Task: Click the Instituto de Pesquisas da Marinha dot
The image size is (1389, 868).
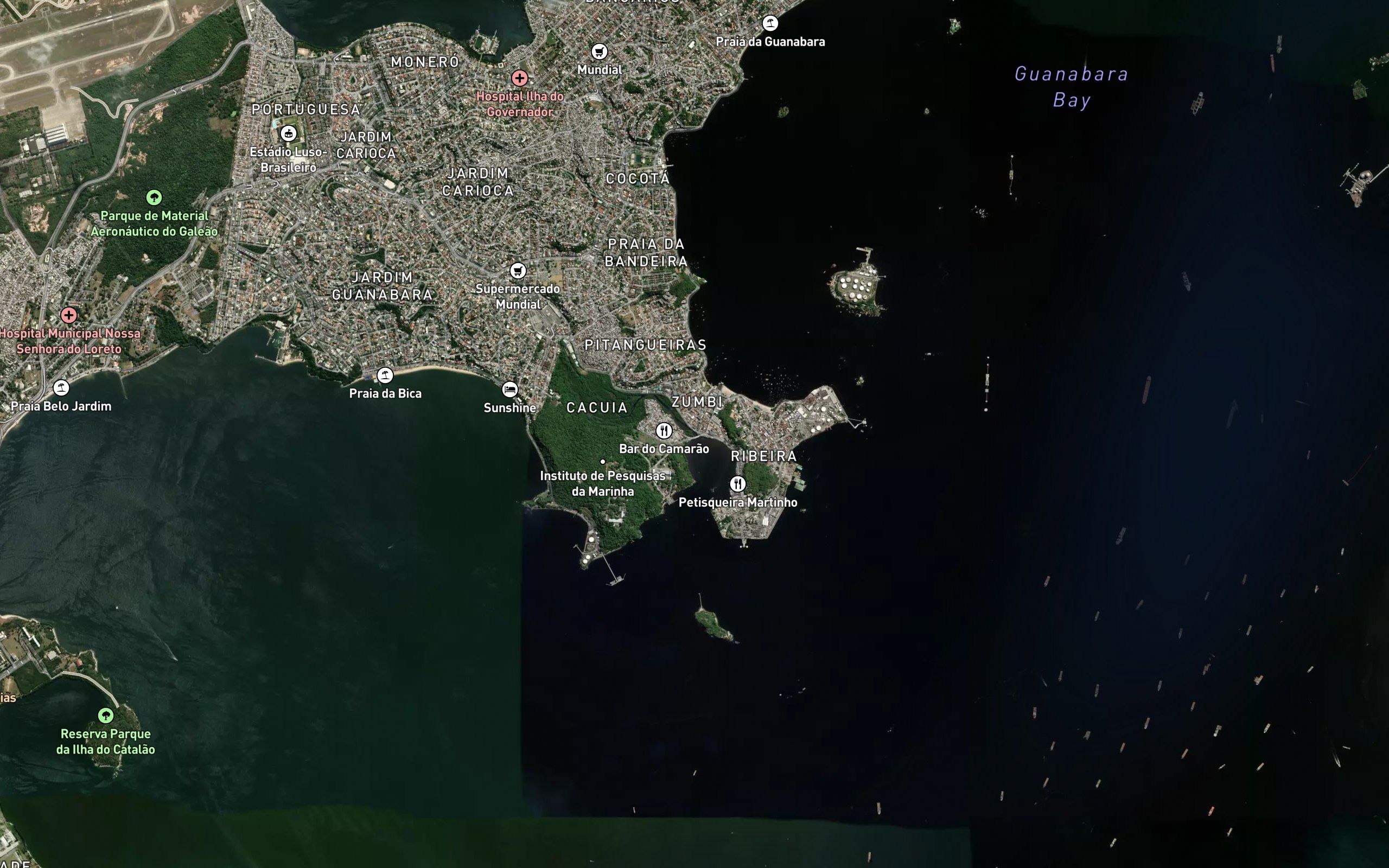Action: click(603, 461)
